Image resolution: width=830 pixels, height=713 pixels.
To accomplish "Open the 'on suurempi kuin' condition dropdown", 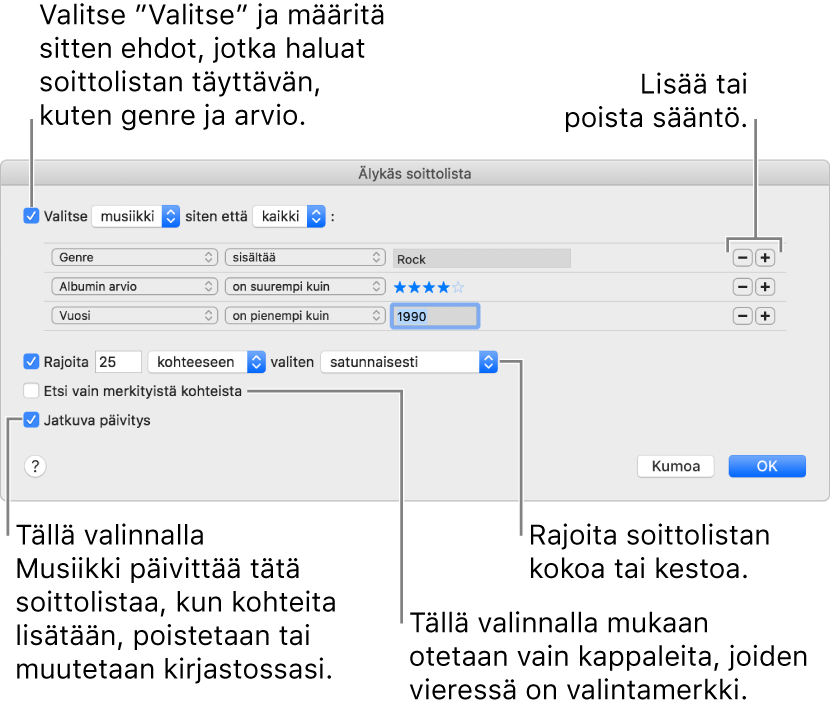I will 305,287.
